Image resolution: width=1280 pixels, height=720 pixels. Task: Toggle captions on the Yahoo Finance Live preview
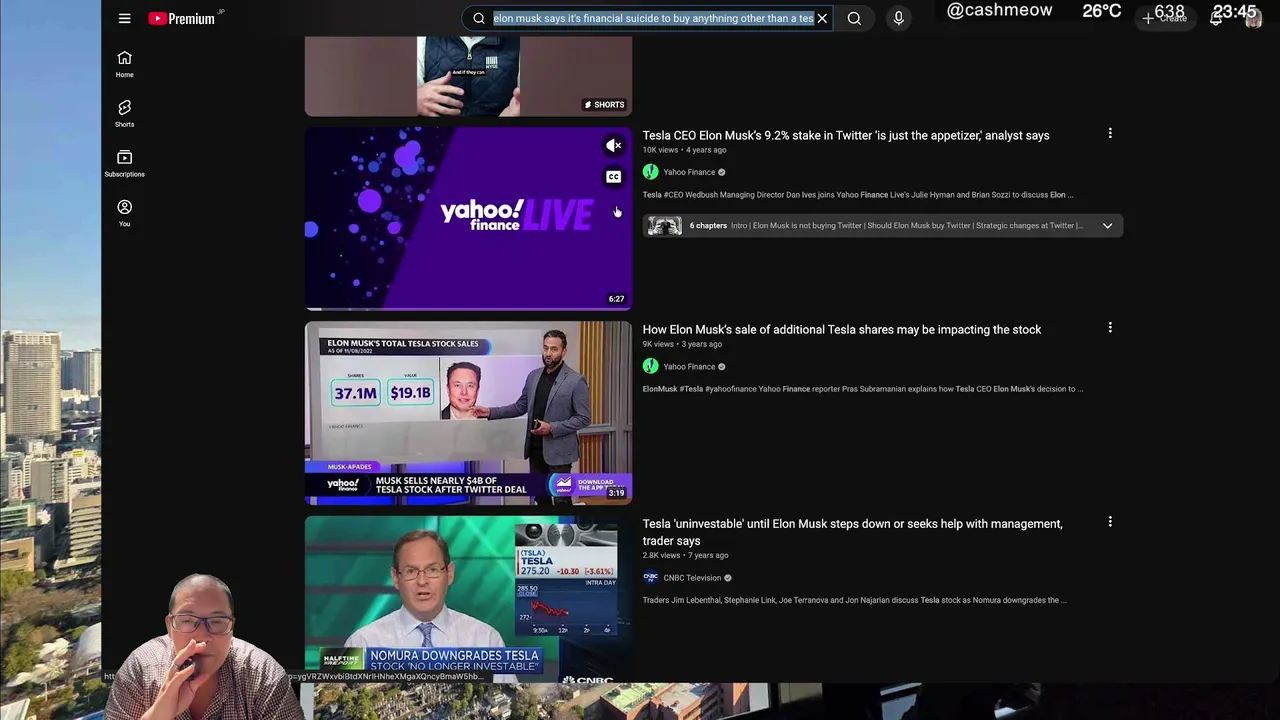[x=614, y=177]
